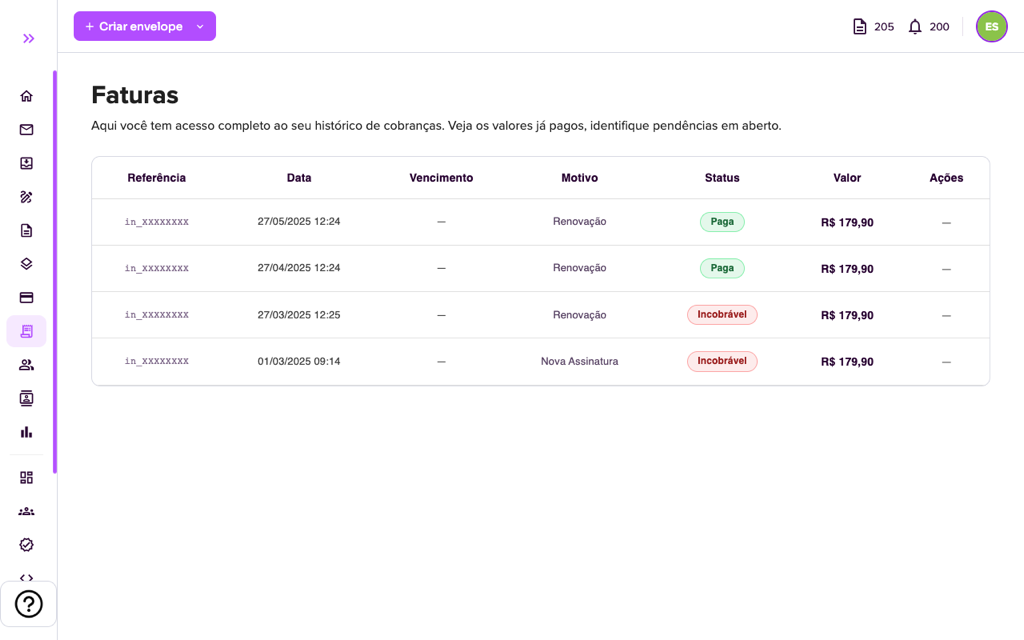Open the contact book icon in sidebar
The image size is (1024, 640).
[26, 398]
